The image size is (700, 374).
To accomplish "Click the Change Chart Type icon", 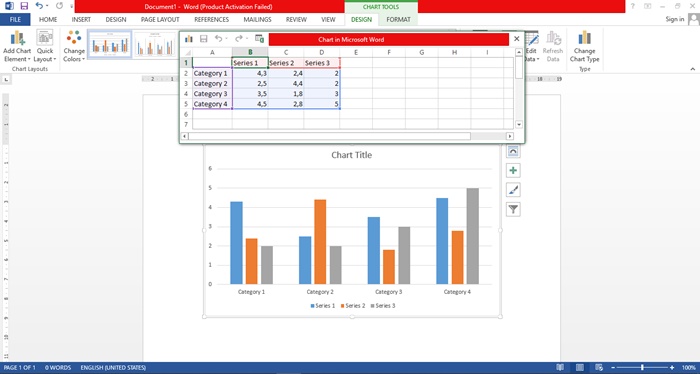I will coord(584,46).
